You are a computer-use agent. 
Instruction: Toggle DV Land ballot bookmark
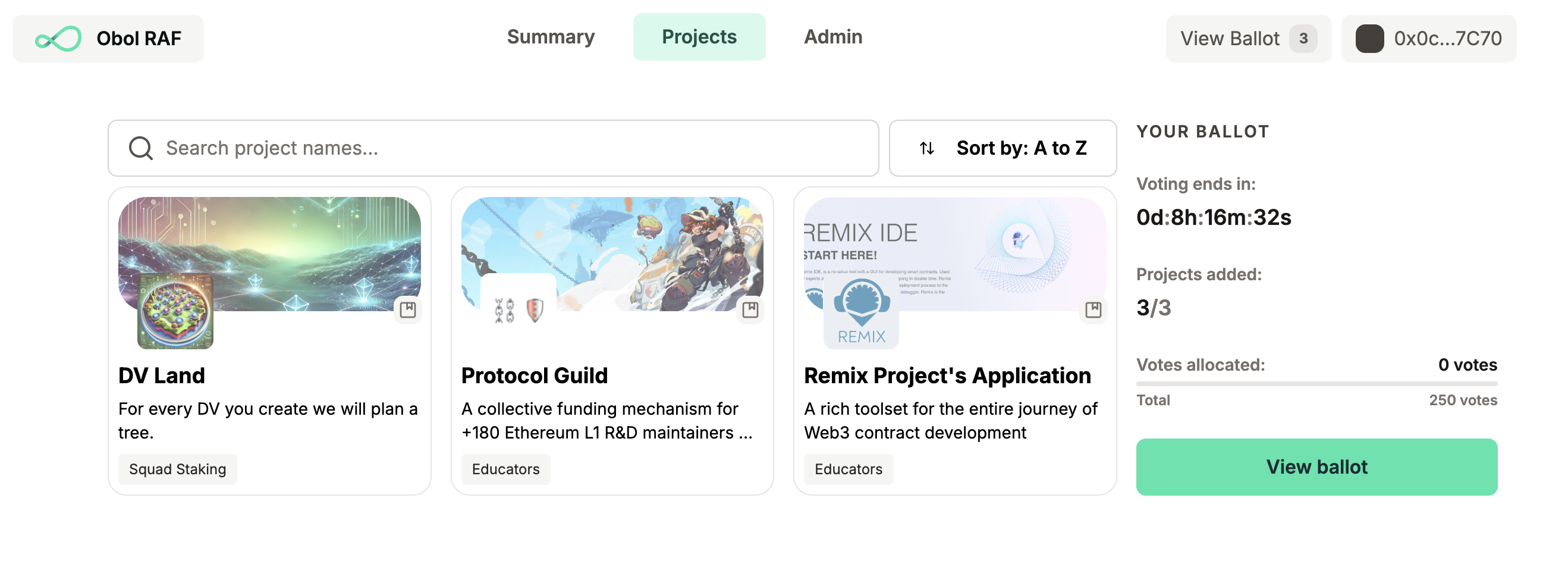point(408,310)
